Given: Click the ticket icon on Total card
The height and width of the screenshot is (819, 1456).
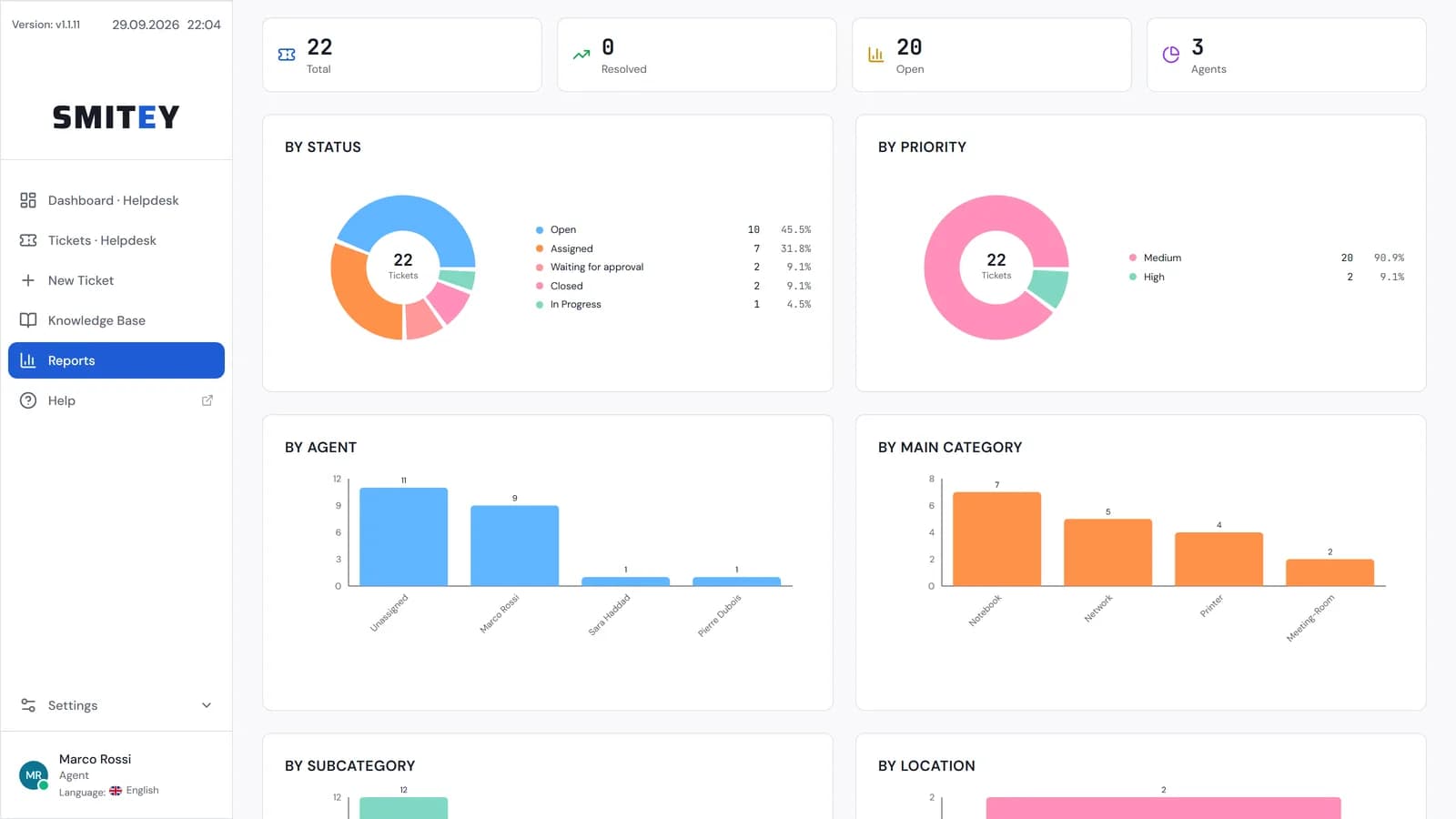Looking at the screenshot, I should click(287, 55).
